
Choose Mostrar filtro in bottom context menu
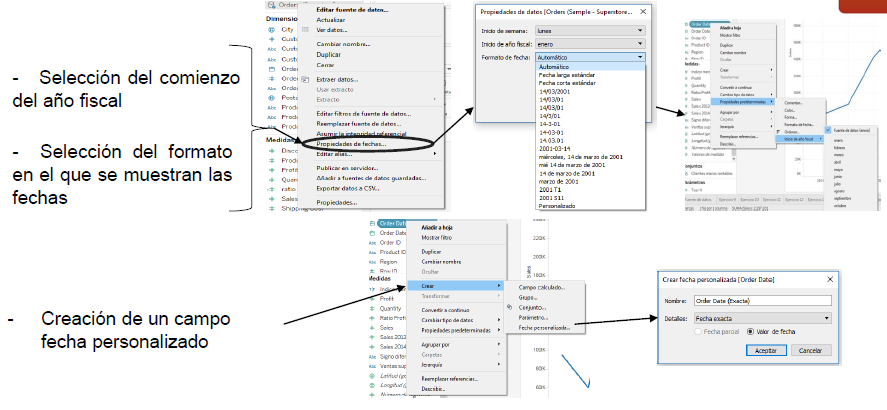tap(437, 238)
